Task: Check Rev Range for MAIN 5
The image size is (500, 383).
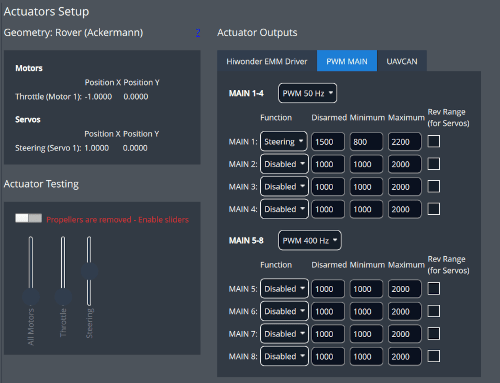Action: [x=434, y=288]
